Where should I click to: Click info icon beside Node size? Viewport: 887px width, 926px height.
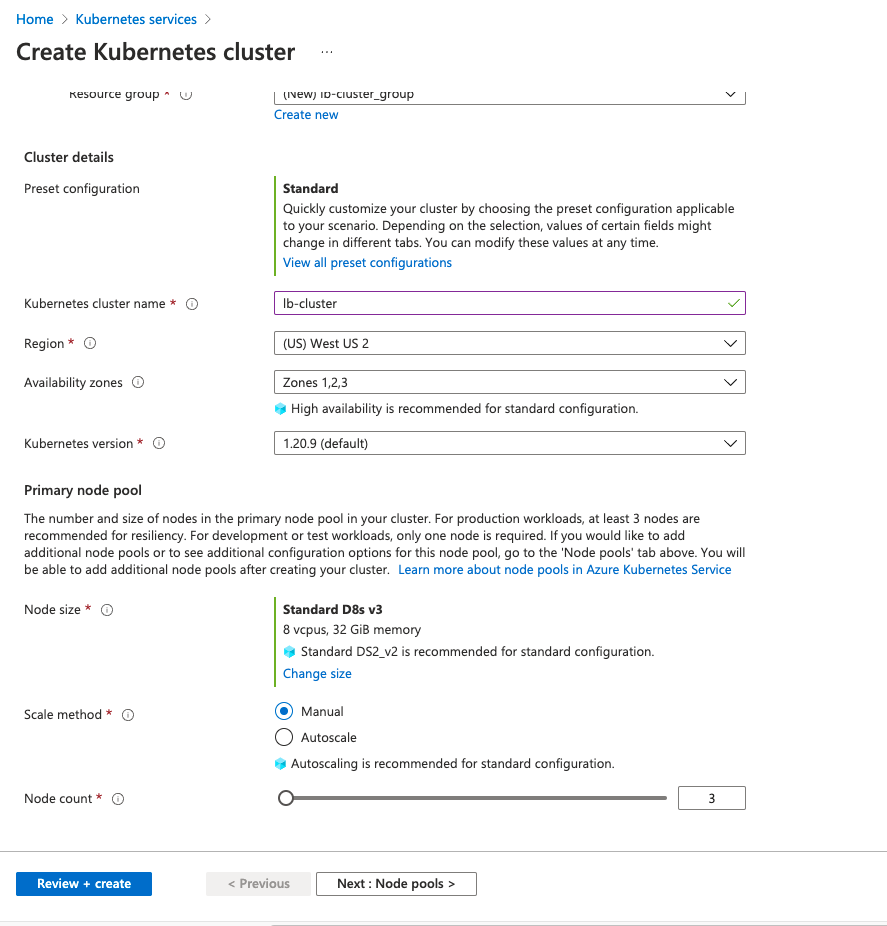[x=107, y=610]
